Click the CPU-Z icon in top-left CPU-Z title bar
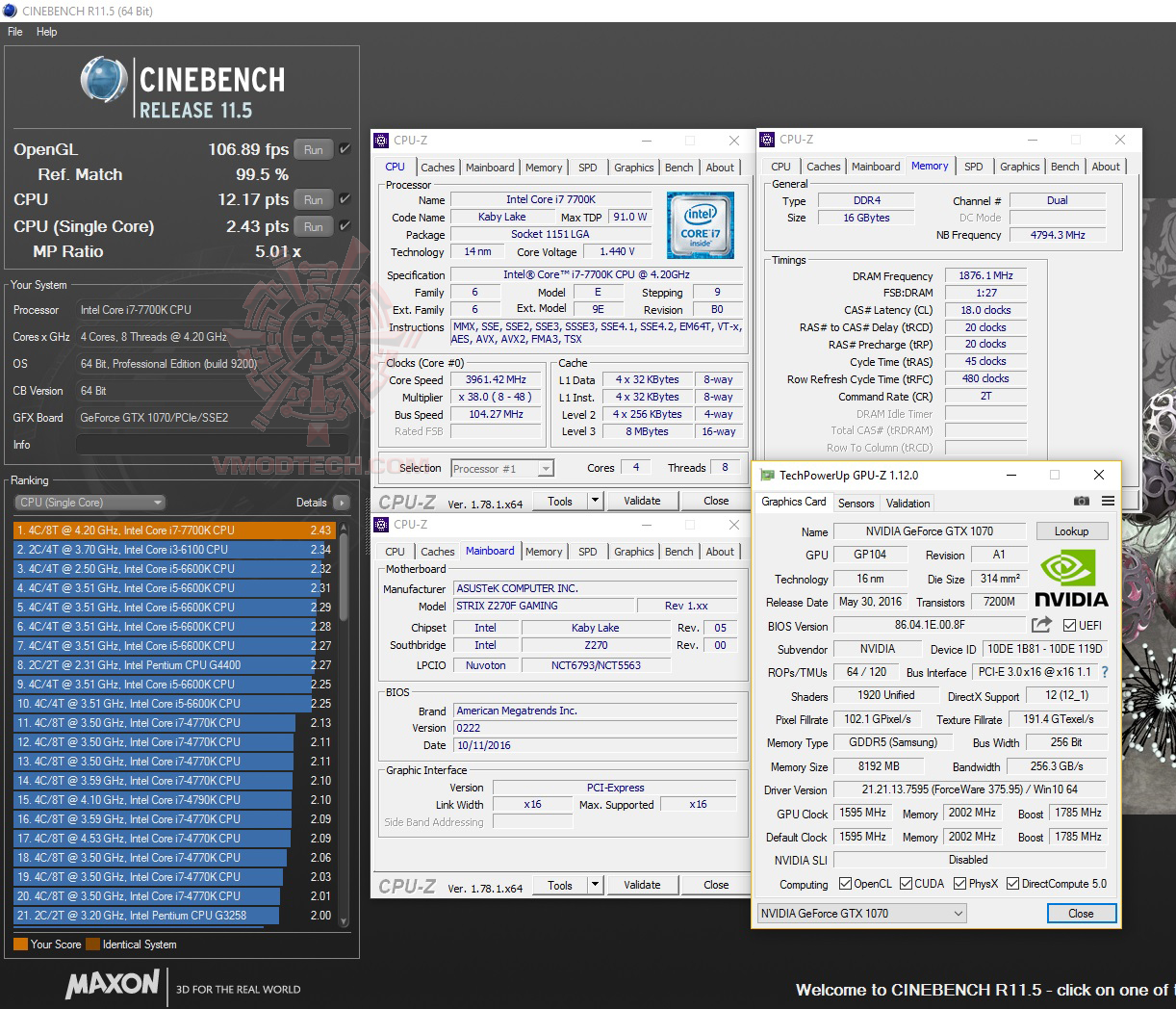Viewport: 1176px width, 1009px height. (x=382, y=141)
